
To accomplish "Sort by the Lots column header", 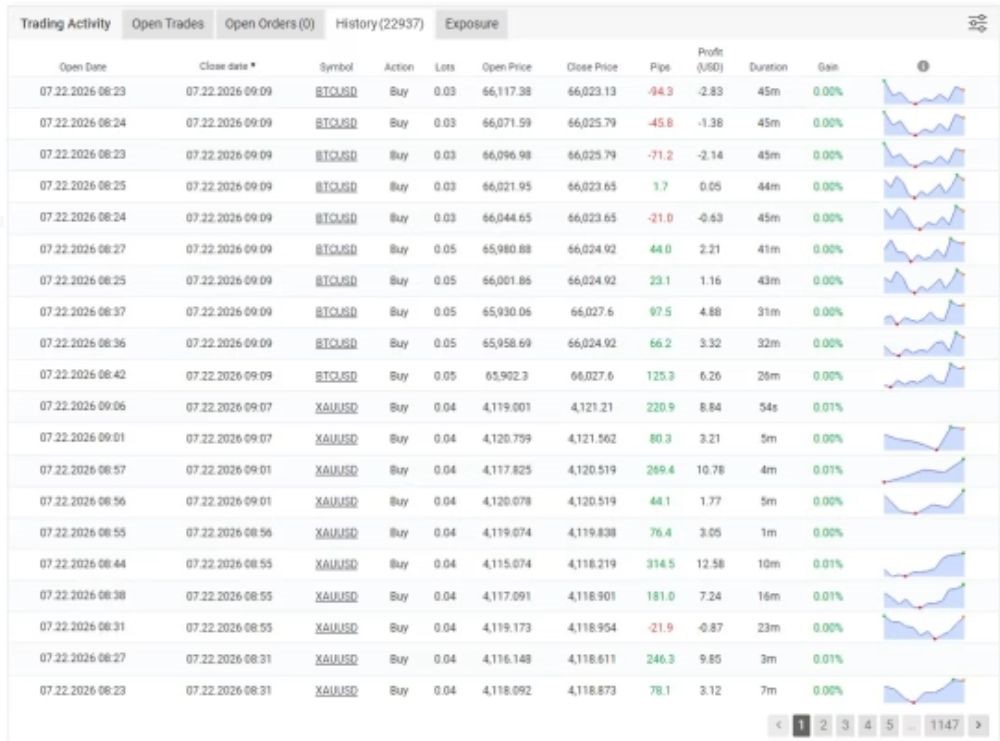I will [x=445, y=67].
